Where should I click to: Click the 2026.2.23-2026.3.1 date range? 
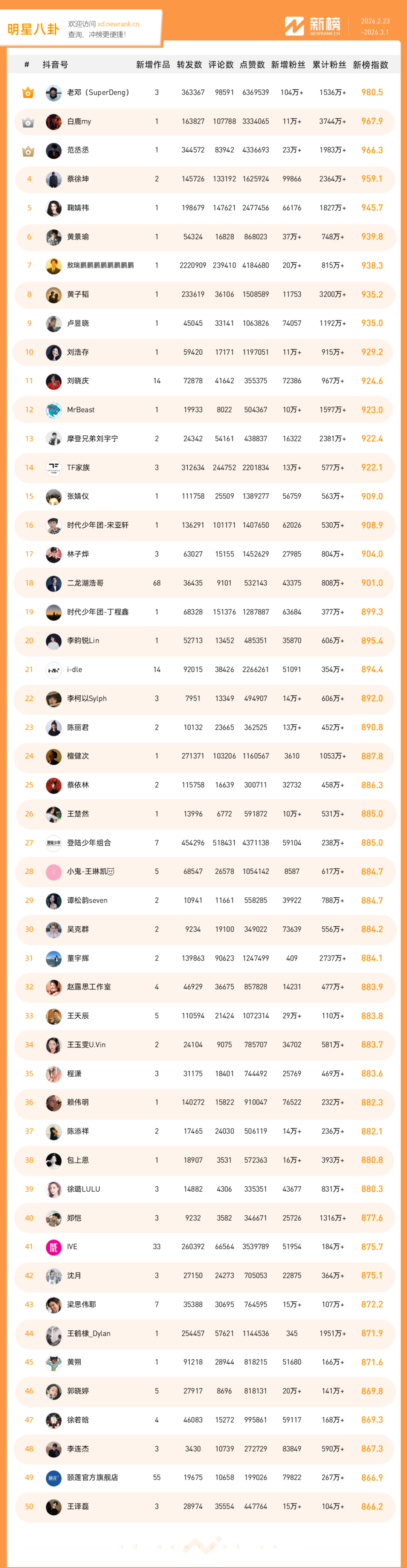(x=375, y=26)
